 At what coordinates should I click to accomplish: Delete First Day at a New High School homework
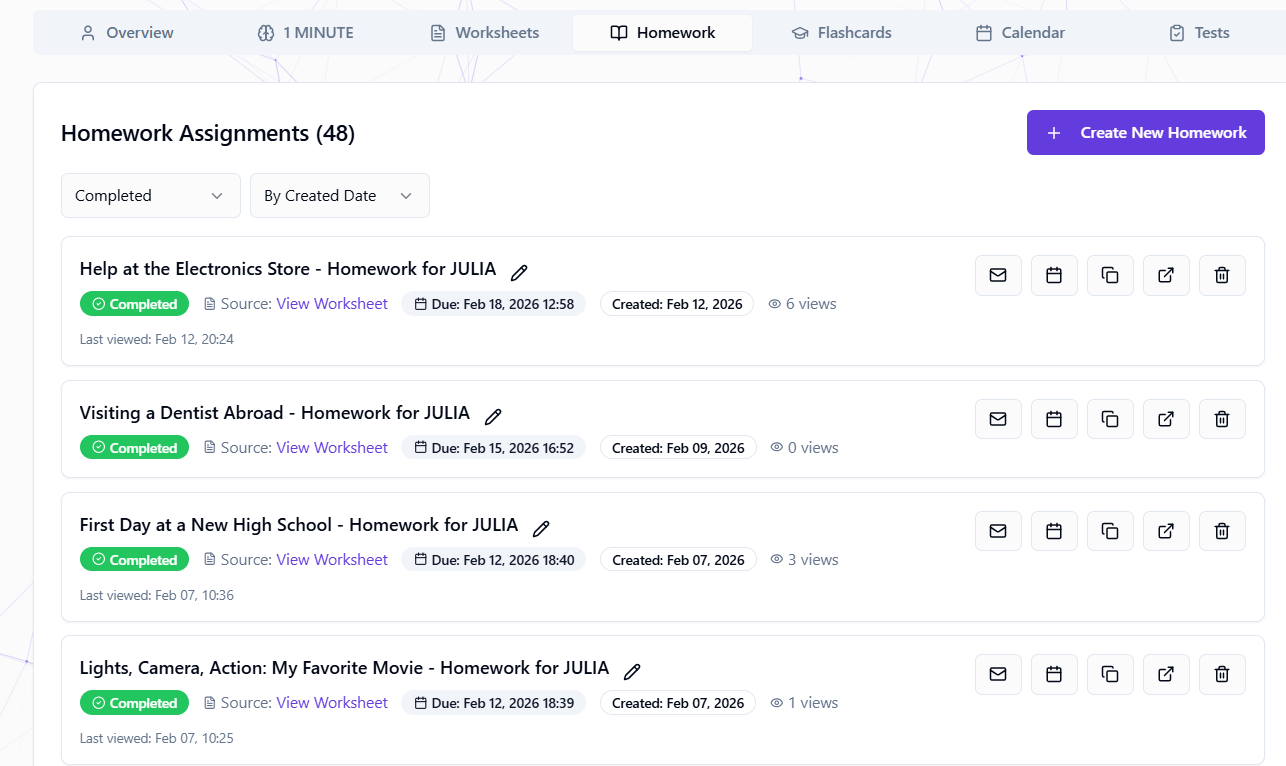(1222, 531)
